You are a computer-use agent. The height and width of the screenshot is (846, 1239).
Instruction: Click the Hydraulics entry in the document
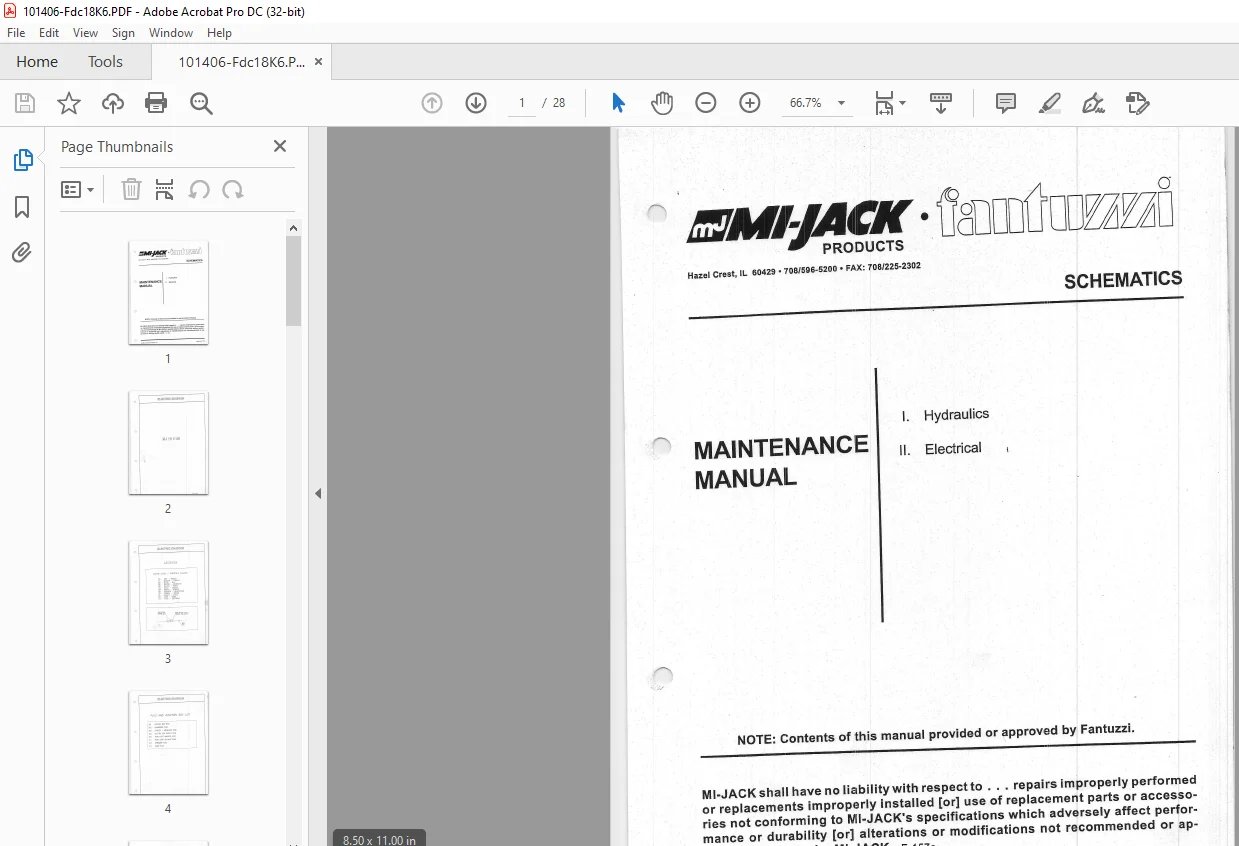pos(956,414)
